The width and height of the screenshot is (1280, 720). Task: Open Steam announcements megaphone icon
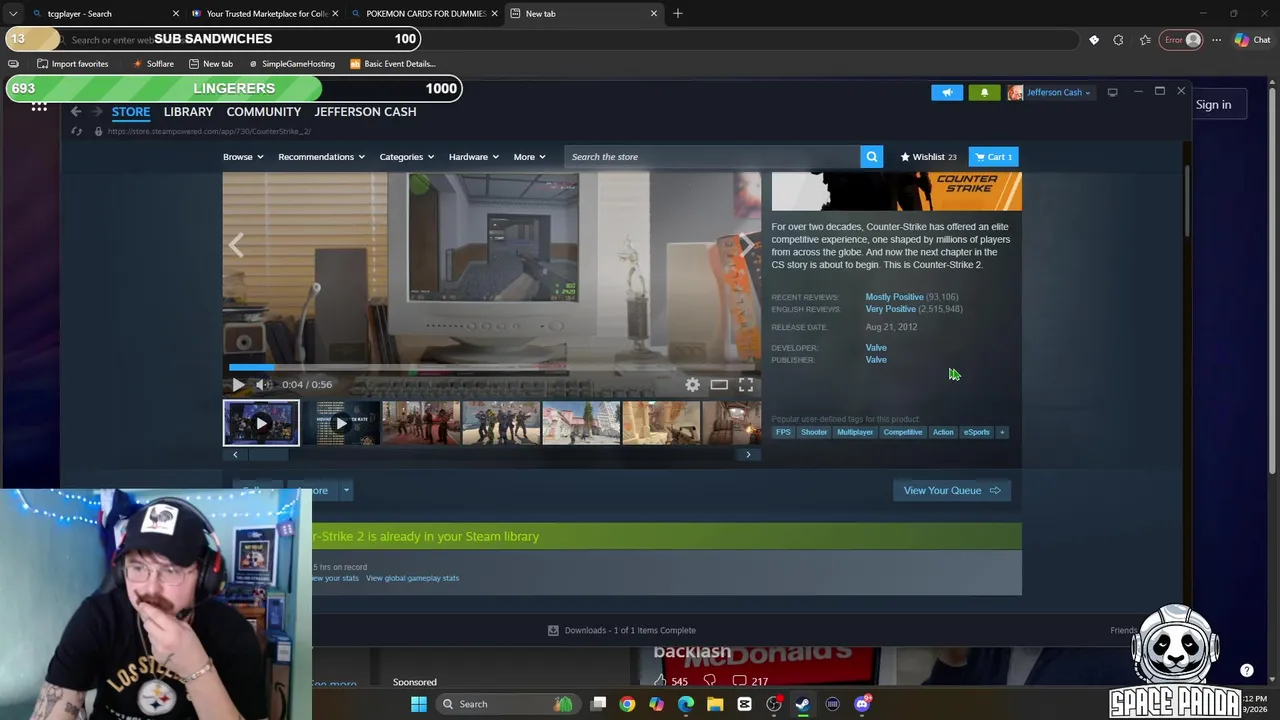pos(947,92)
